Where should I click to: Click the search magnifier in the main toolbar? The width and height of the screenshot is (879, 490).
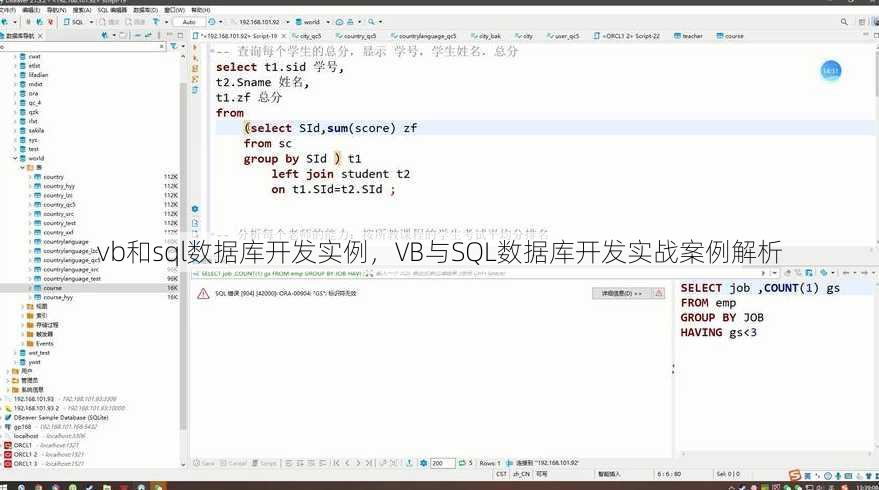point(371,22)
